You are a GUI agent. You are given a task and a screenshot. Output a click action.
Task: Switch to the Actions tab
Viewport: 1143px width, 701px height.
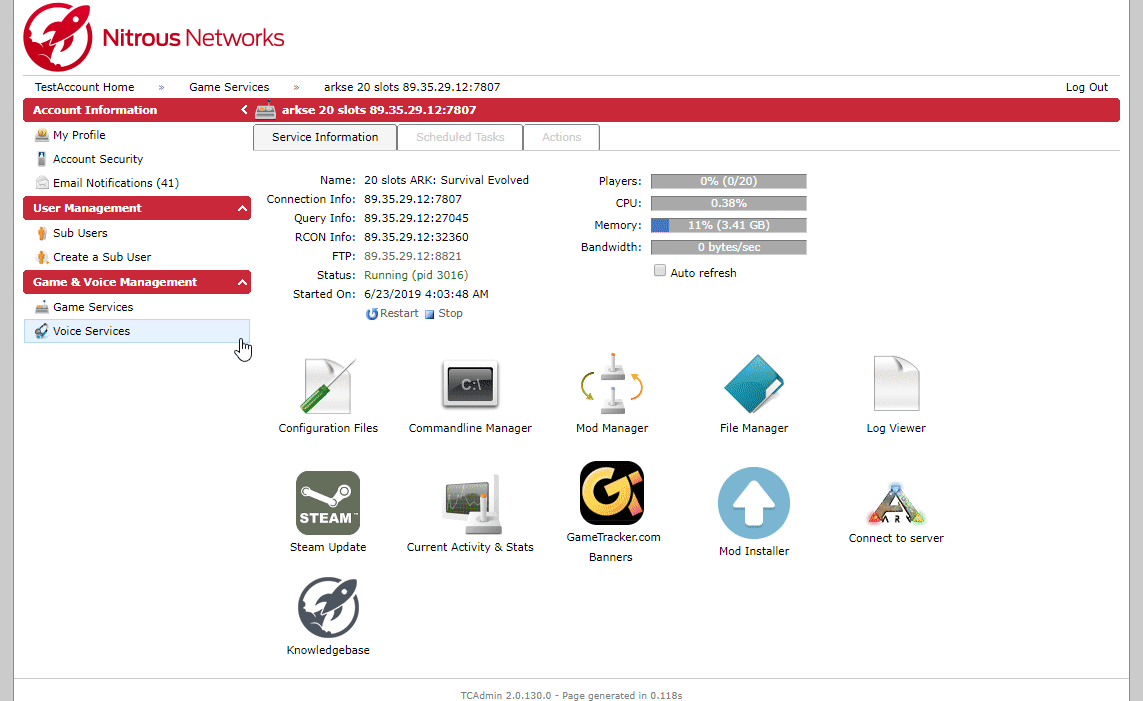click(561, 137)
